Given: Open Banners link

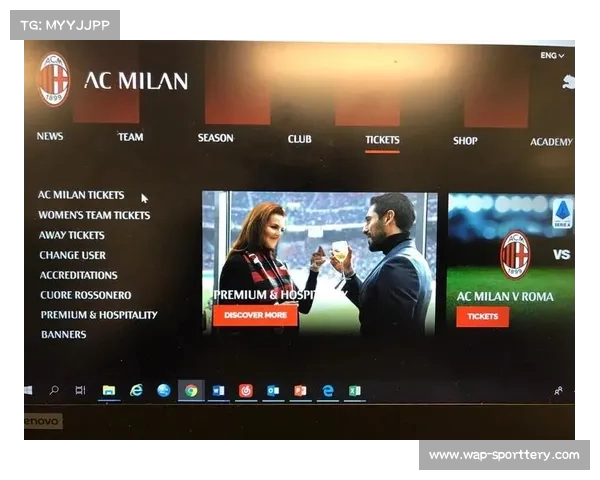Looking at the screenshot, I should tap(64, 335).
